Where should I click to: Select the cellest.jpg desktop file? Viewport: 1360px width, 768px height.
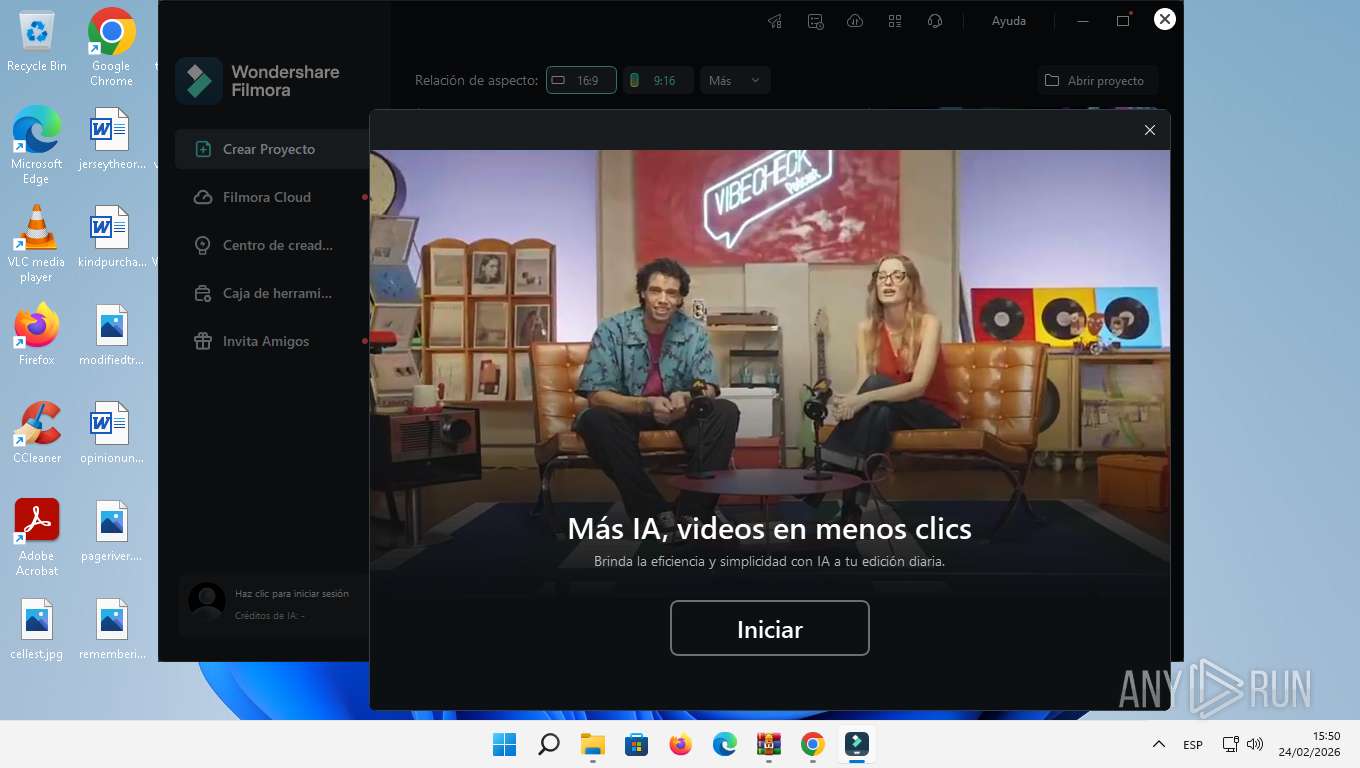tap(37, 628)
